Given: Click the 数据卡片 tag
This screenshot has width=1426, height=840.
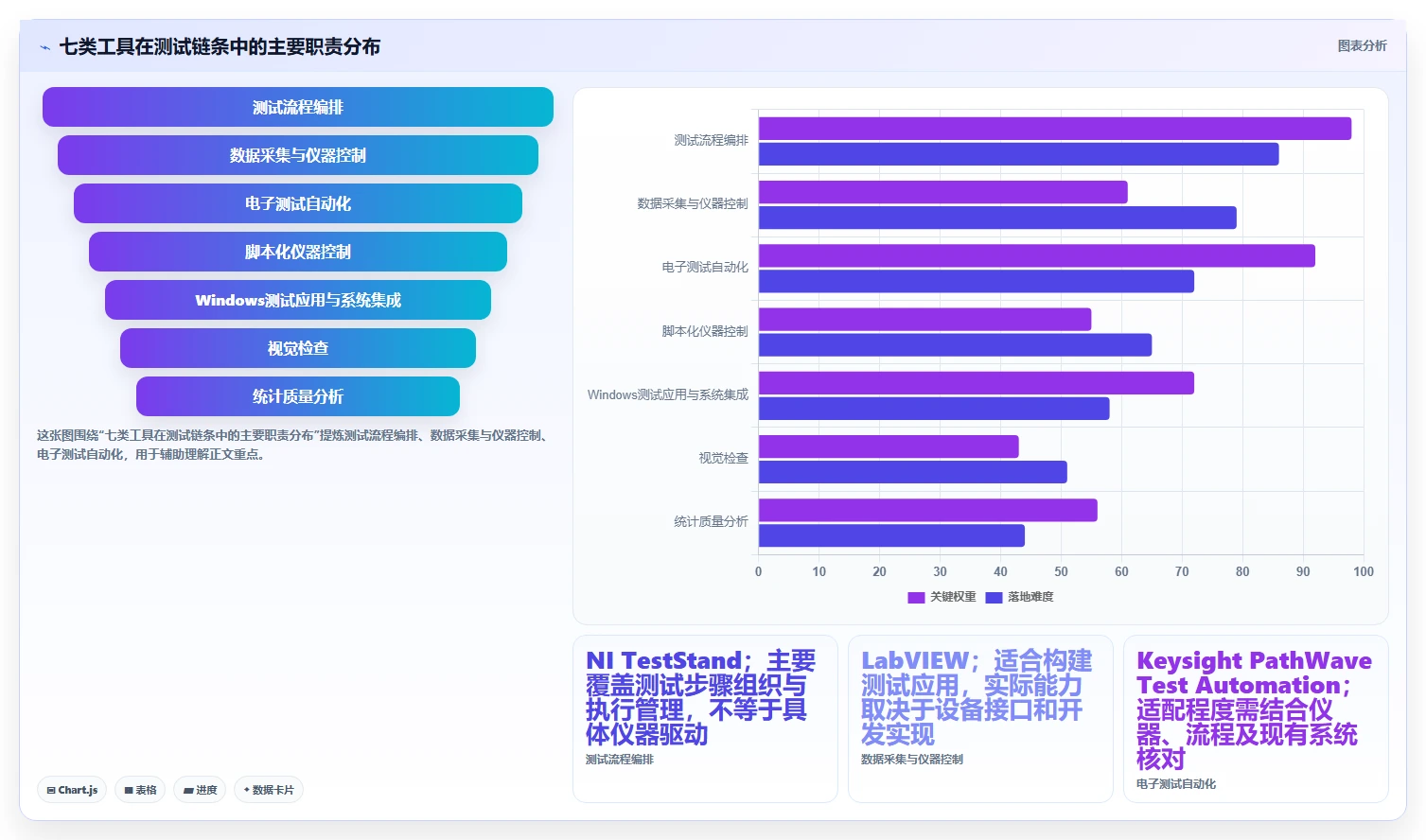Looking at the screenshot, I should 269,790.
